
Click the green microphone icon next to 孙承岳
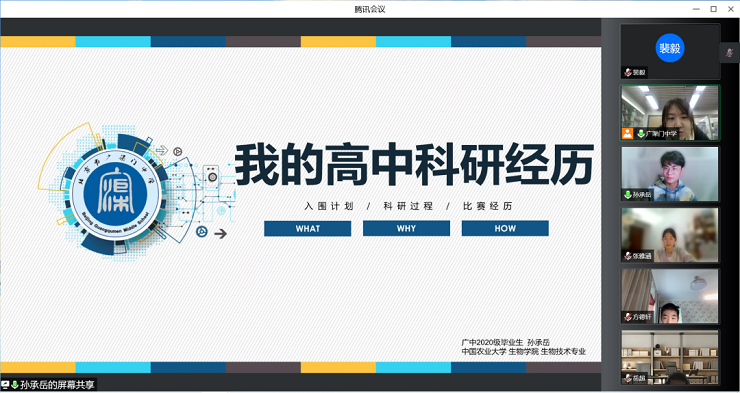(x=628, y=195)
